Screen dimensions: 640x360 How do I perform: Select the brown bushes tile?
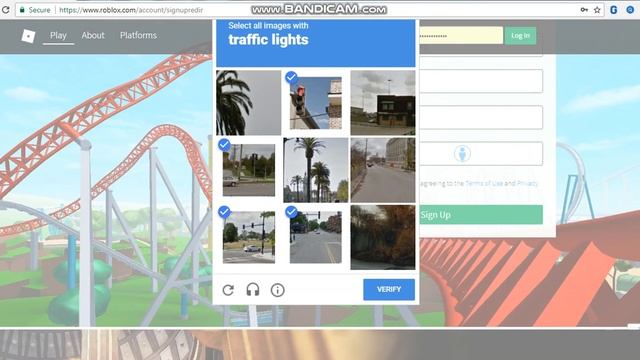tap(383, 237)
